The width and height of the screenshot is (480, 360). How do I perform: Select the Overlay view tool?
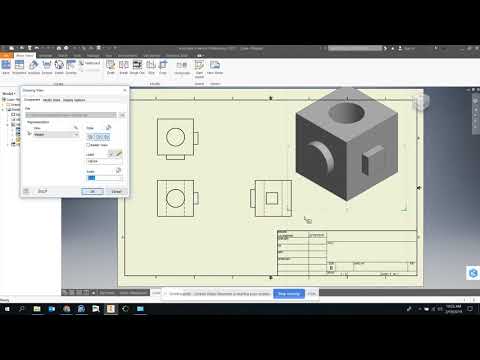[x=71, y=67]
